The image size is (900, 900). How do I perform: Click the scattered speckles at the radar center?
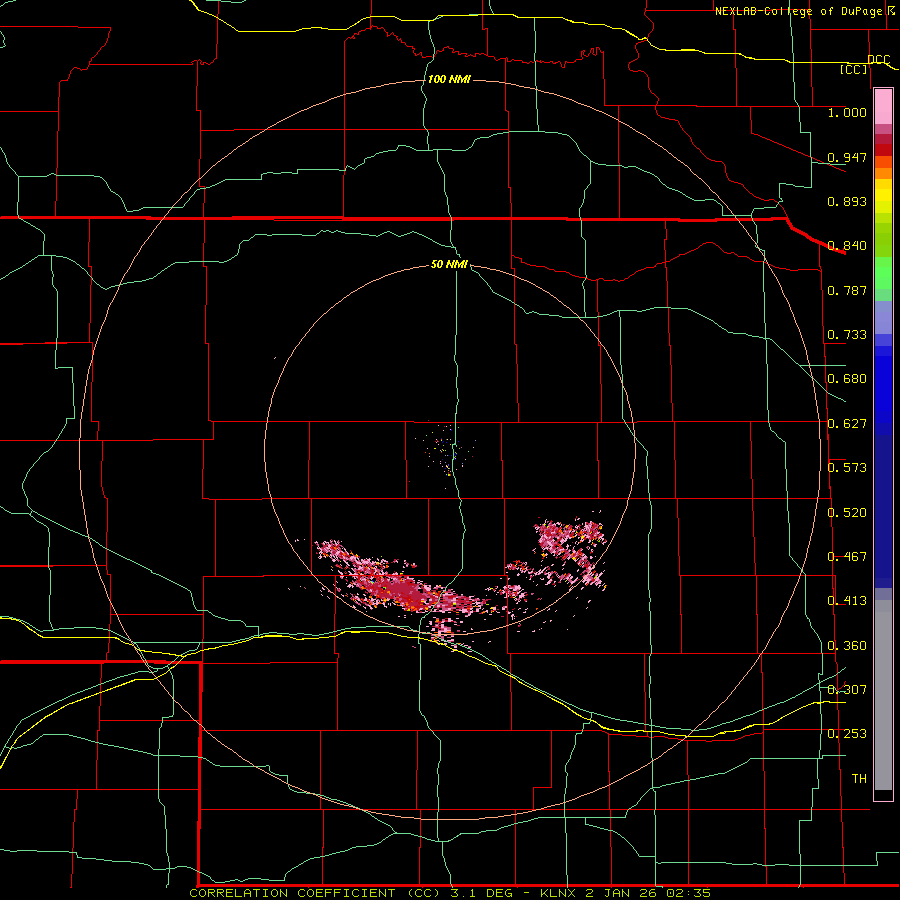click(x=447, y=451)
